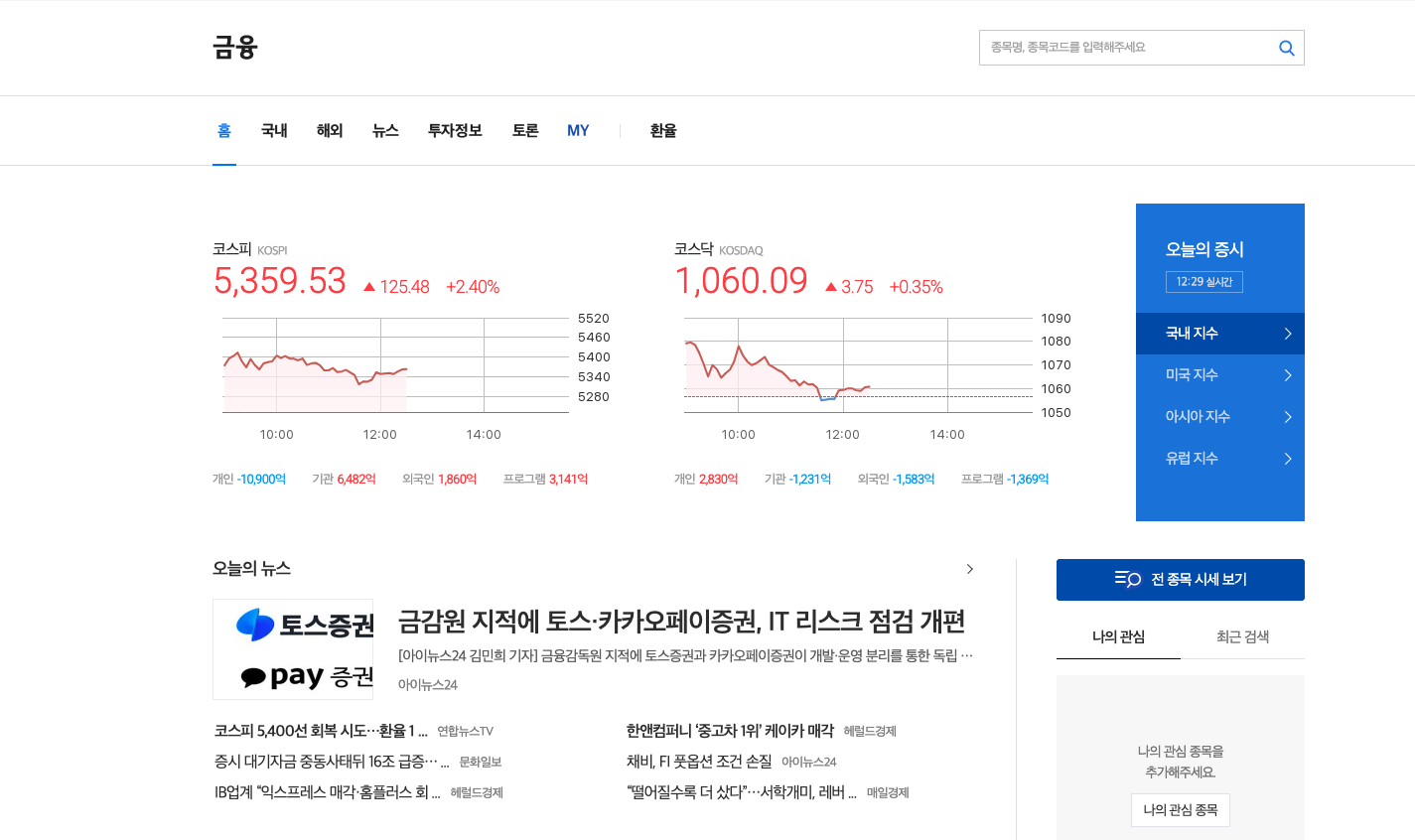This screenshot has width=1415, height=840.
Task: Open more news via the 오늘의 뉴스 chevron
Action: (x=970, y=569)
